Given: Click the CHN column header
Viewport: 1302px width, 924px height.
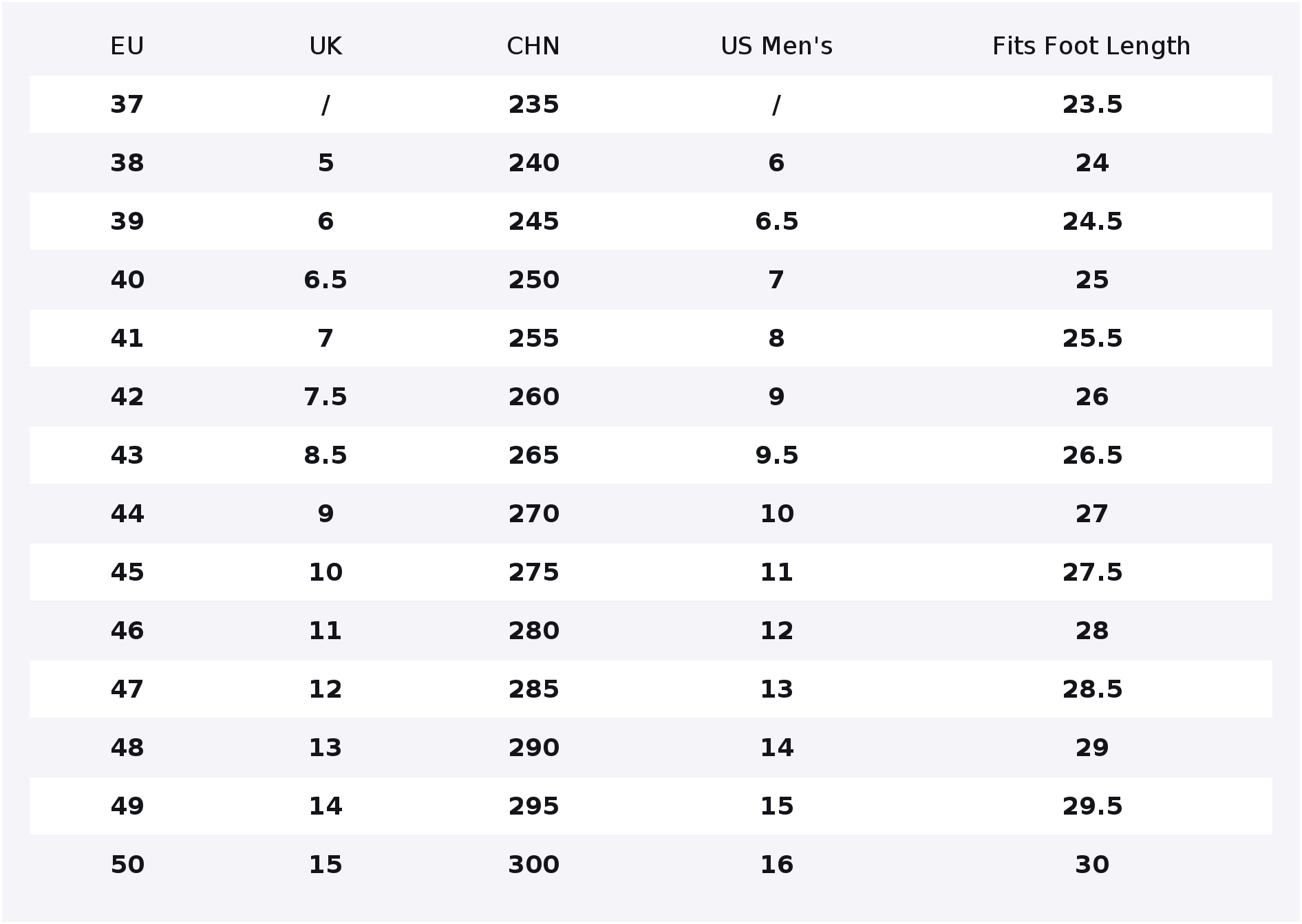Looking at the screenshot, I should pos(533,47).
